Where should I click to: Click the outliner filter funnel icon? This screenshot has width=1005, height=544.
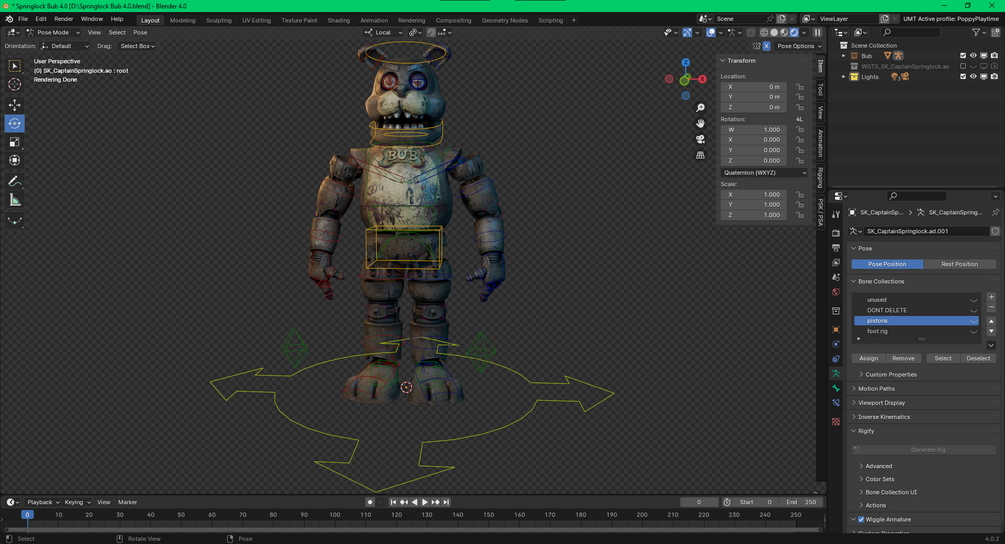[976, 32]
